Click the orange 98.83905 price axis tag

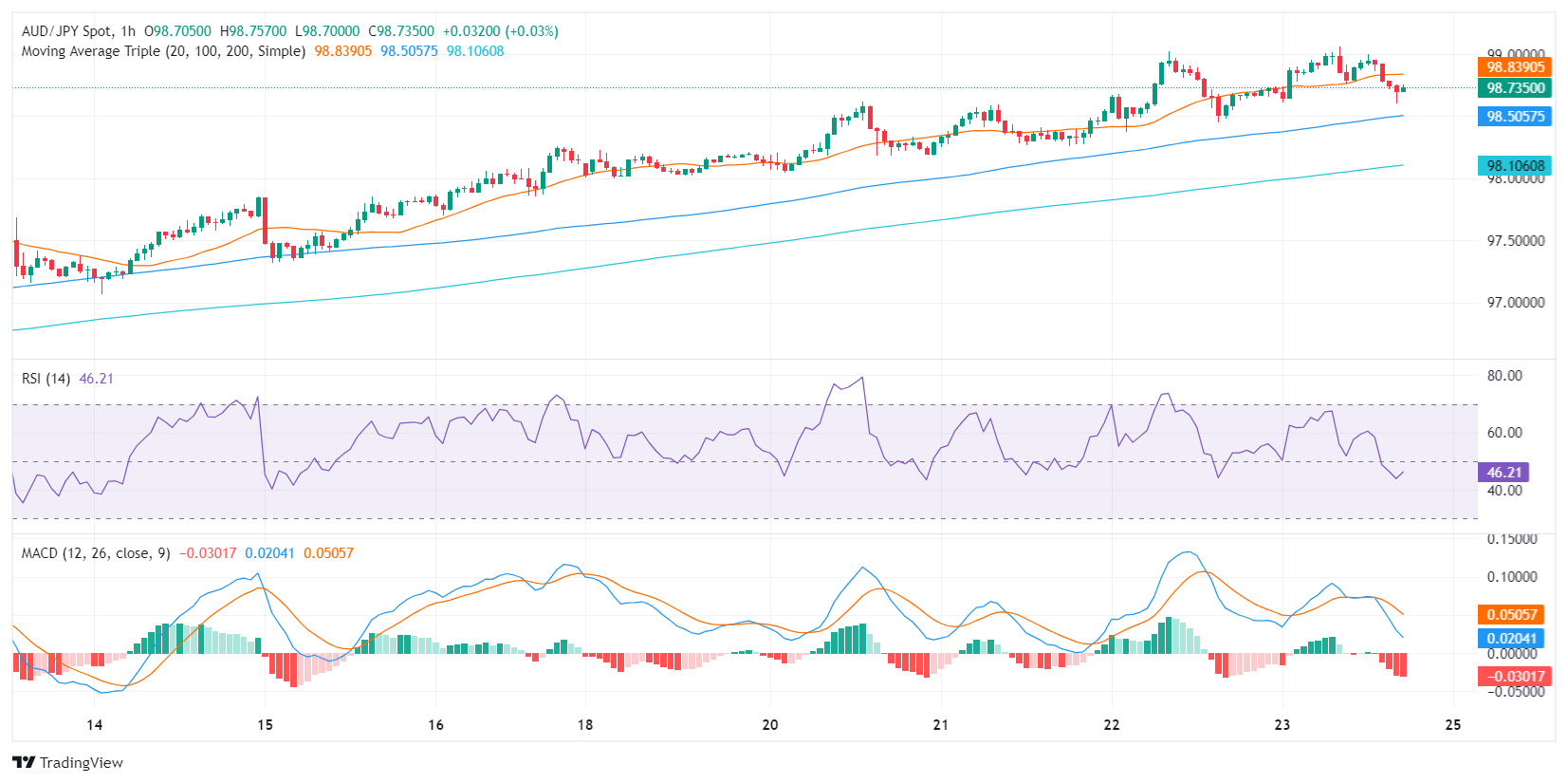click(1514, 66)
